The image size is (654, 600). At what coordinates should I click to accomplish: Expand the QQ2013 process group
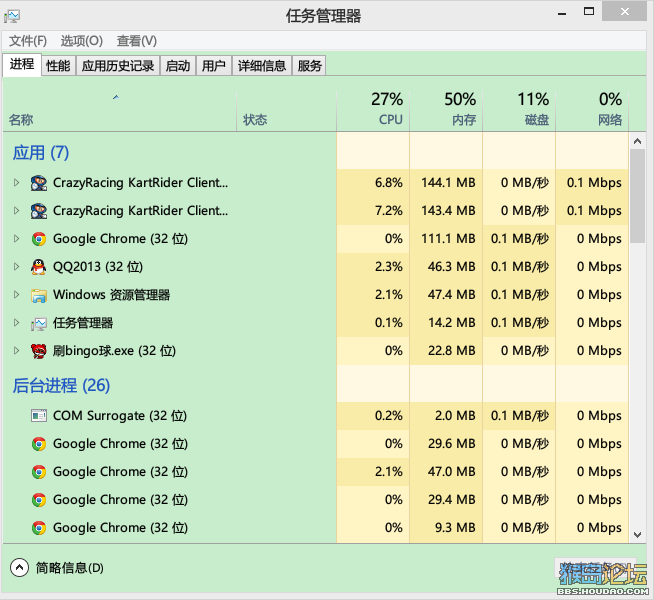pyautogui.click(x=16, y=266)
